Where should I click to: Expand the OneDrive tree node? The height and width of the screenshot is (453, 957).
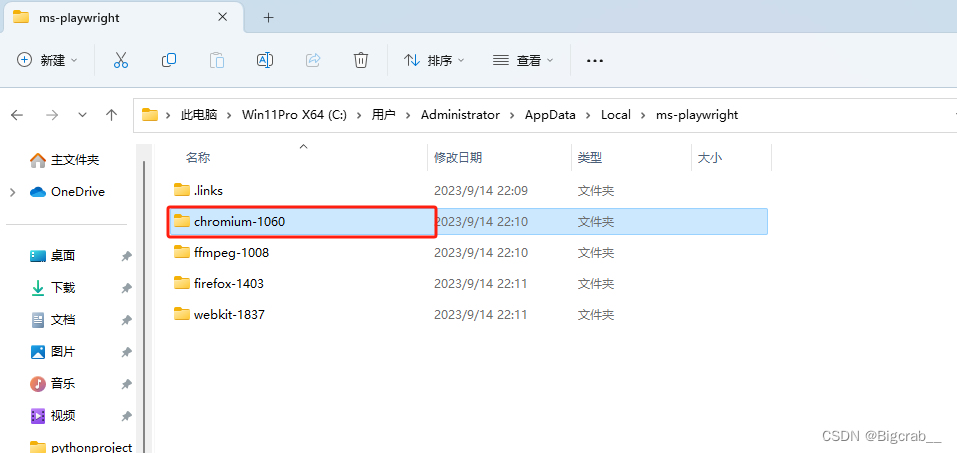pos(12,192)
